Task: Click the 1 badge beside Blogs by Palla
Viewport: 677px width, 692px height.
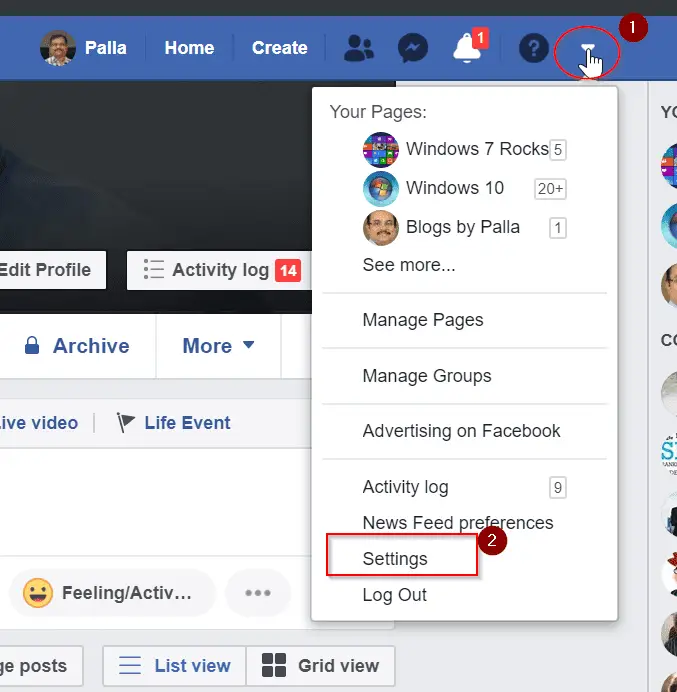Action: pos(558,228)
